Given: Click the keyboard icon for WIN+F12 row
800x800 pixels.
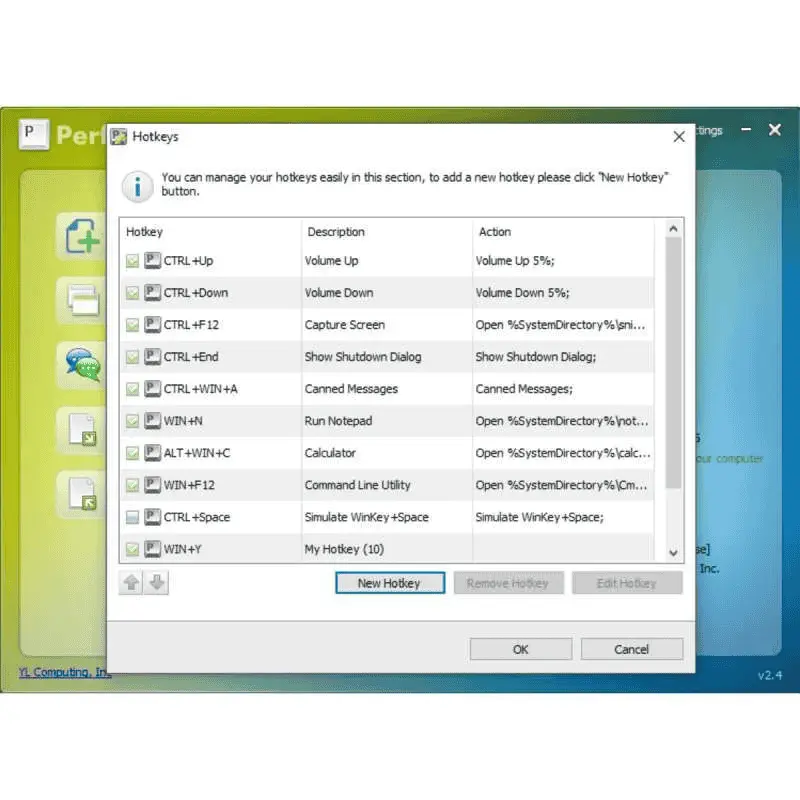Looking at the screenshot, I should tap(152, 485).
